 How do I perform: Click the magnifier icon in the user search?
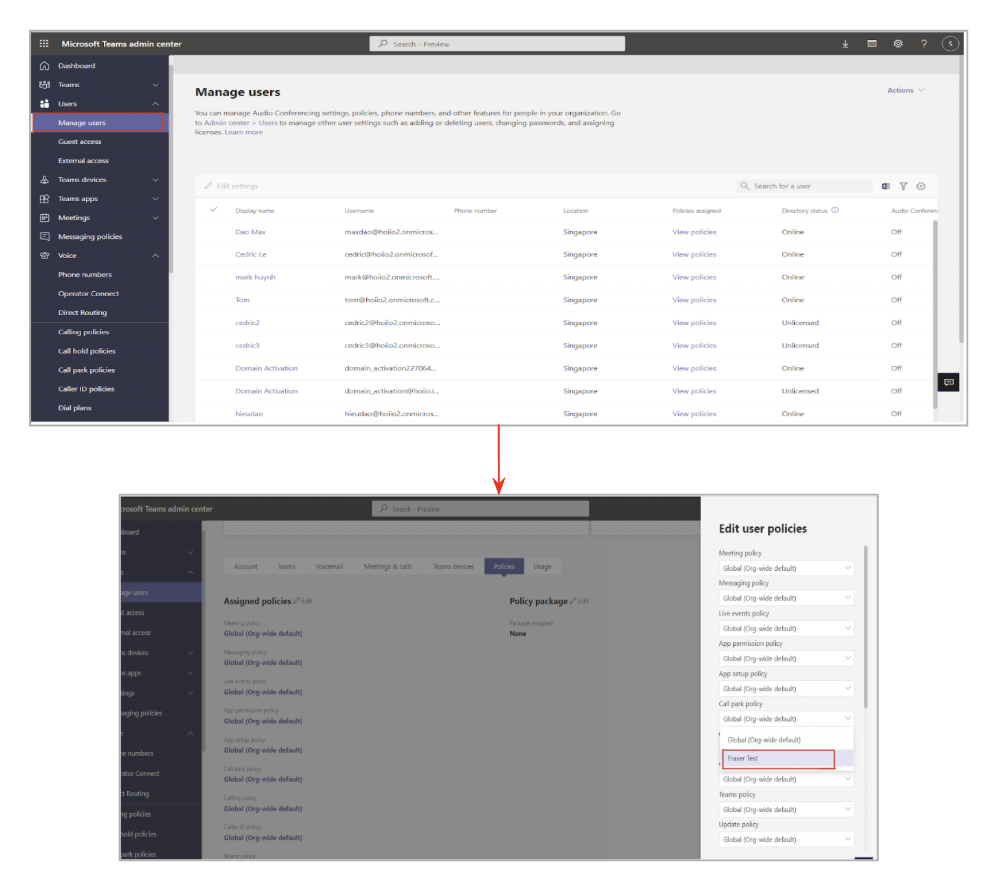click(744, 186)
